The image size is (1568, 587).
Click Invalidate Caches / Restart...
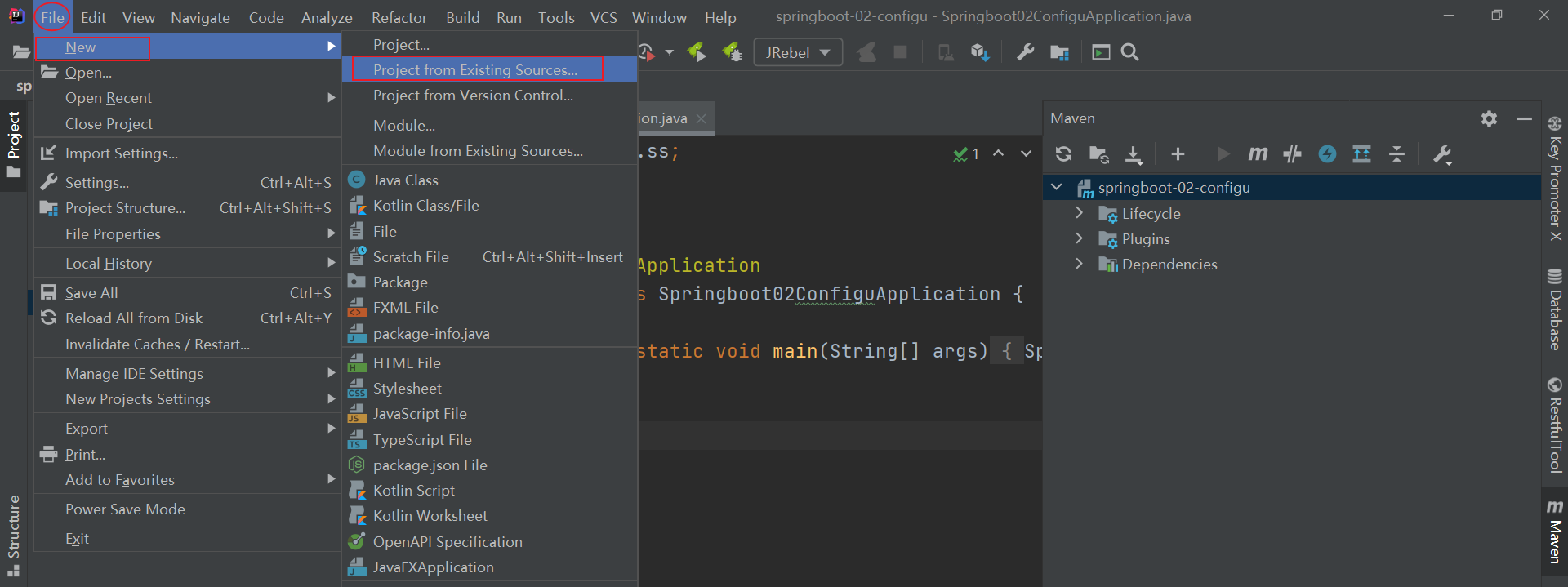[188, 345]
